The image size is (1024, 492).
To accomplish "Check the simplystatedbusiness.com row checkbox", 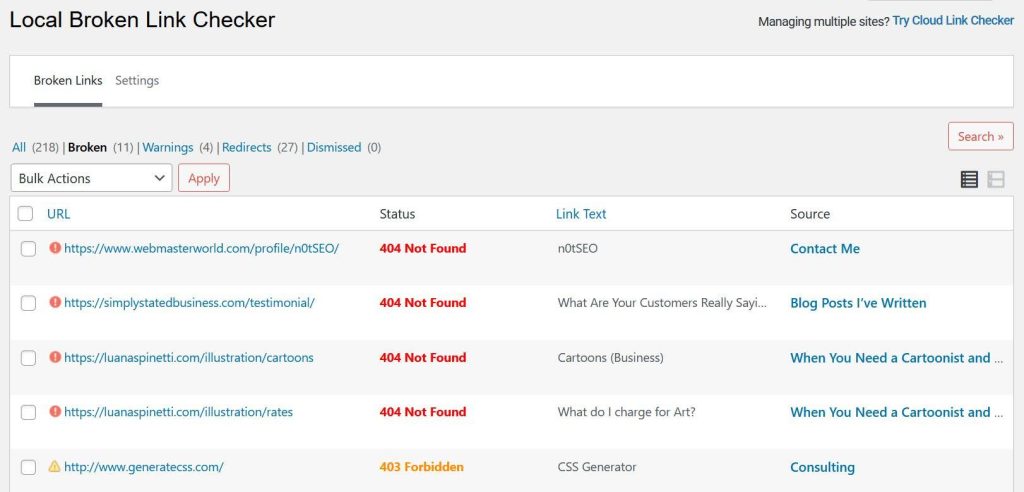I will click(x=28, y=303).
